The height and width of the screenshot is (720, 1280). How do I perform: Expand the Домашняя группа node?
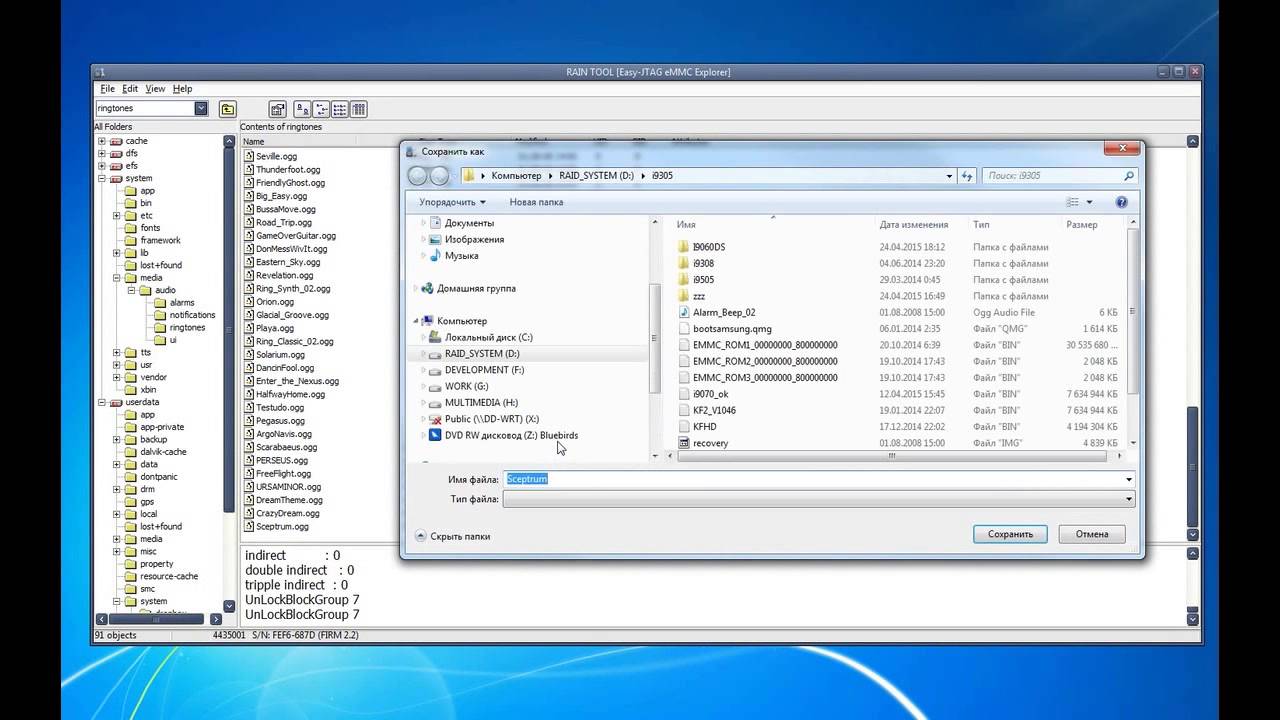click(x=417, y=288)
